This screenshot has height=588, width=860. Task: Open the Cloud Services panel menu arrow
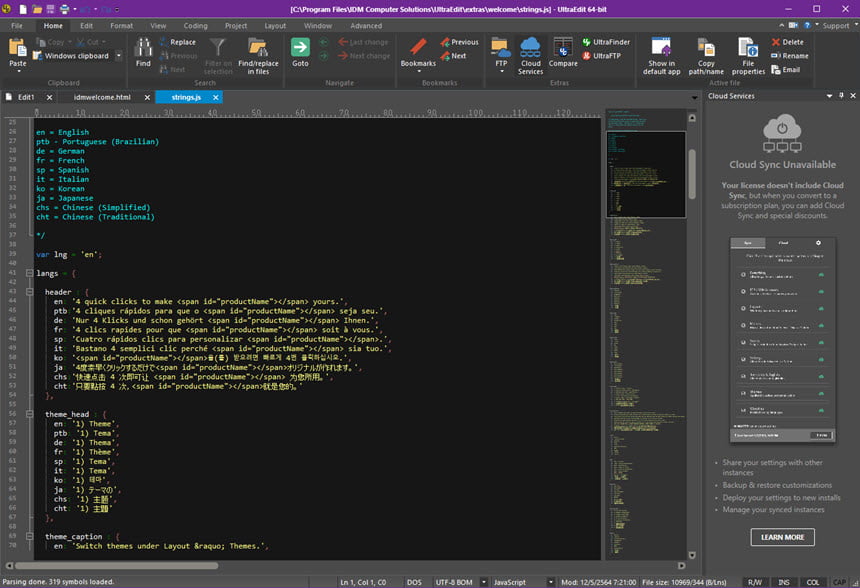(x=829, y=96)
